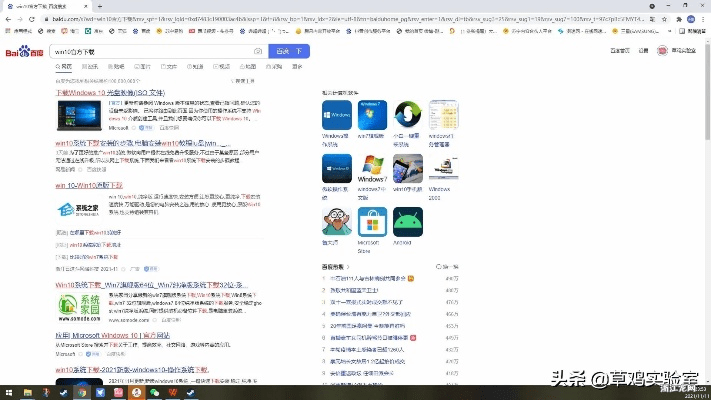The width and height of the screenshot is (711, 400).
Task: Open the 小白一键重装系统 software icon
Action: point(408,115)
